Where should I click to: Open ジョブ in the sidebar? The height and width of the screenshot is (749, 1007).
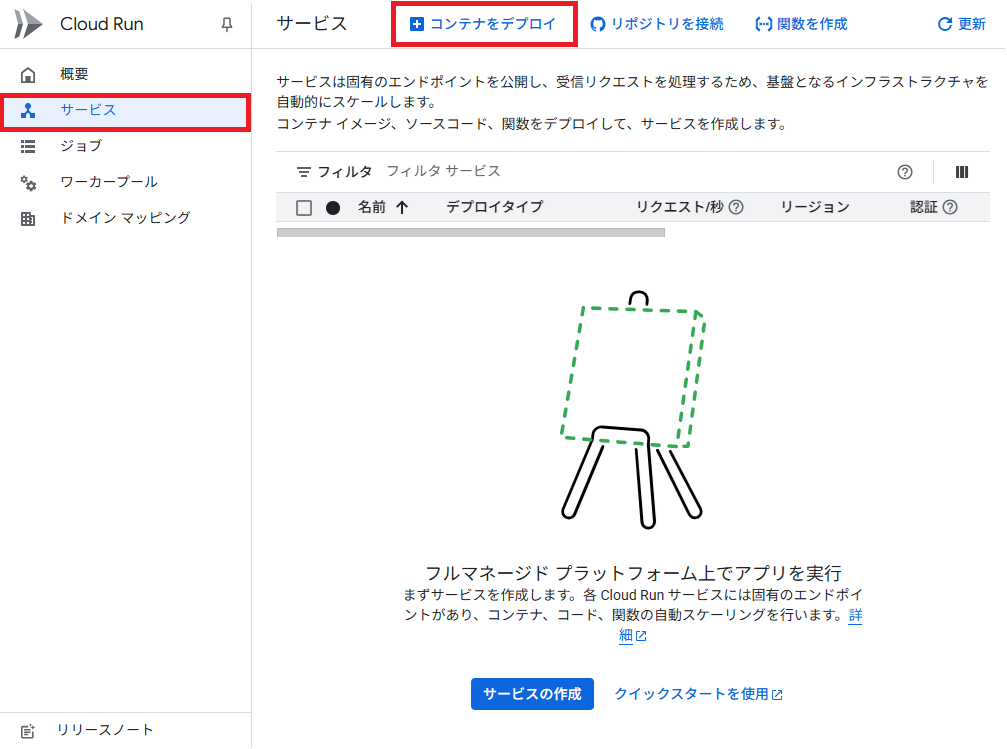click(80, 146)
